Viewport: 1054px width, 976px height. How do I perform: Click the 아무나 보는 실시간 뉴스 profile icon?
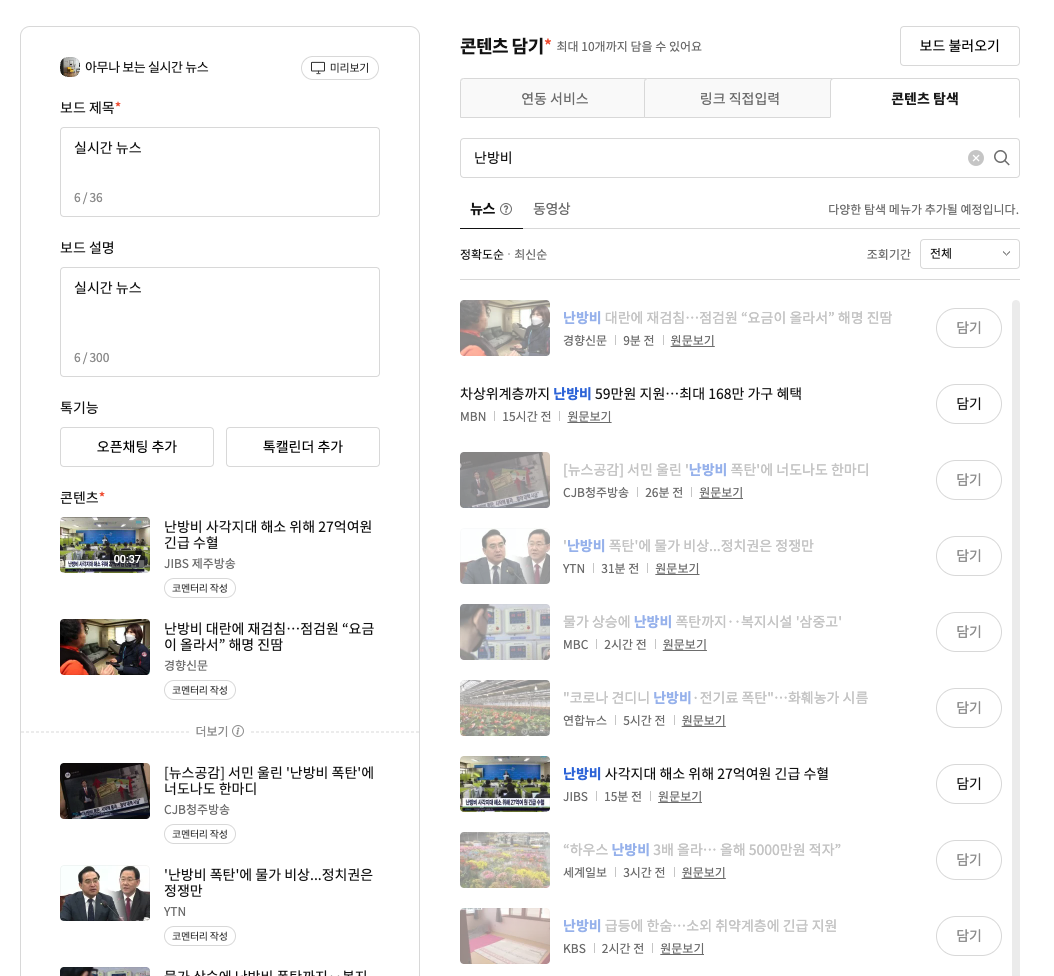(70, 67)
